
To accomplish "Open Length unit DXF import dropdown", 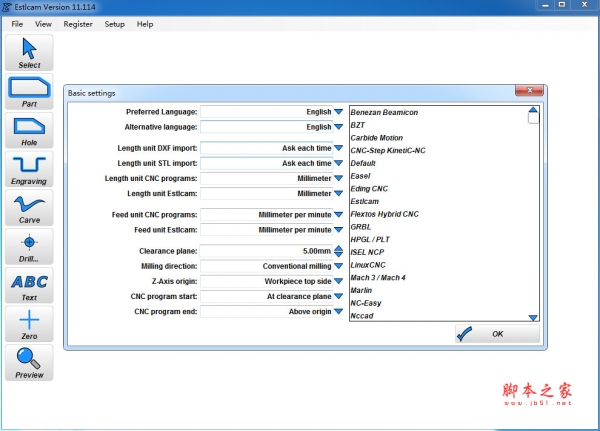I will coord(338,148).
